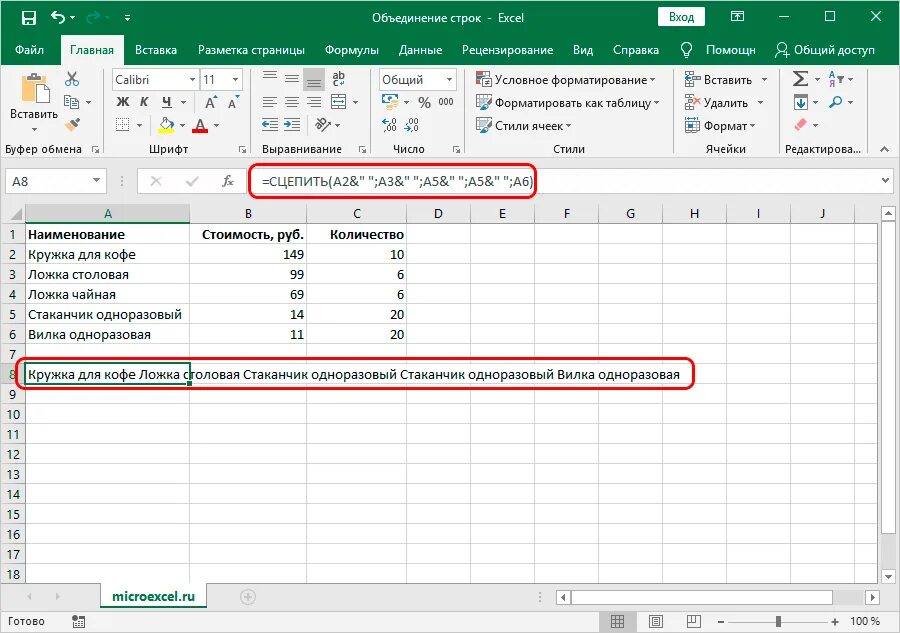
Task: Toggle bottom vertical alignment
Action: click(314, 79)
